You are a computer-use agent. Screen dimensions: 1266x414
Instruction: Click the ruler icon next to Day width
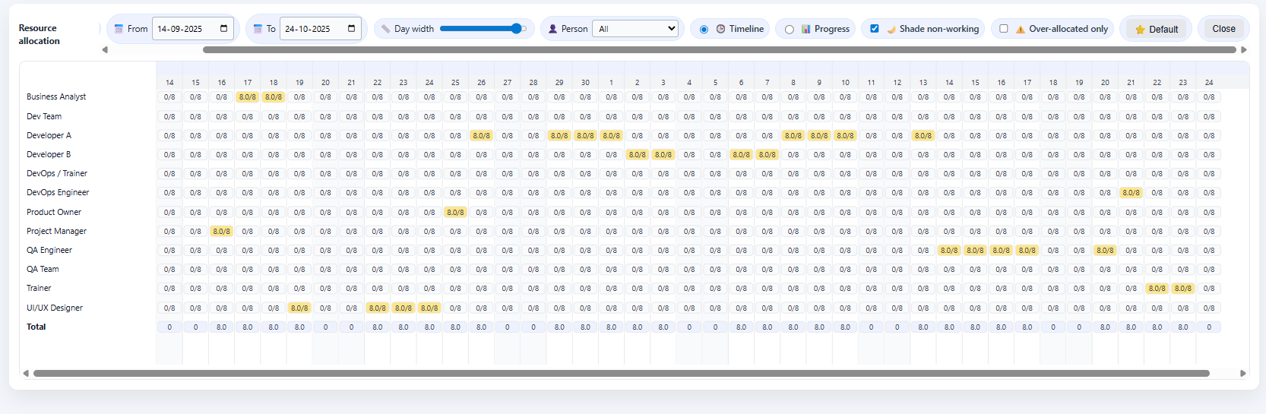[386, 29]
